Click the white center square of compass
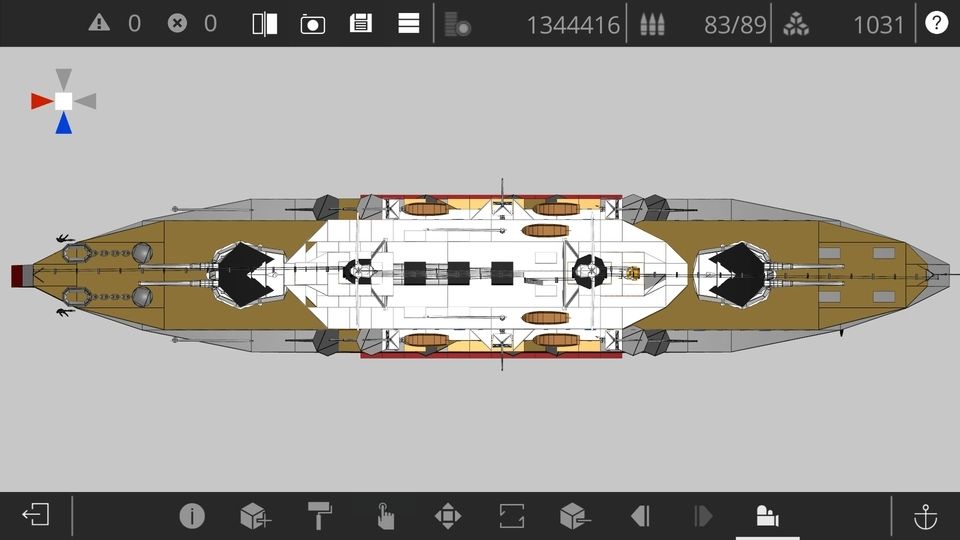Image resolution: width=960 pixels, height=540 pixels. [64, 101]
